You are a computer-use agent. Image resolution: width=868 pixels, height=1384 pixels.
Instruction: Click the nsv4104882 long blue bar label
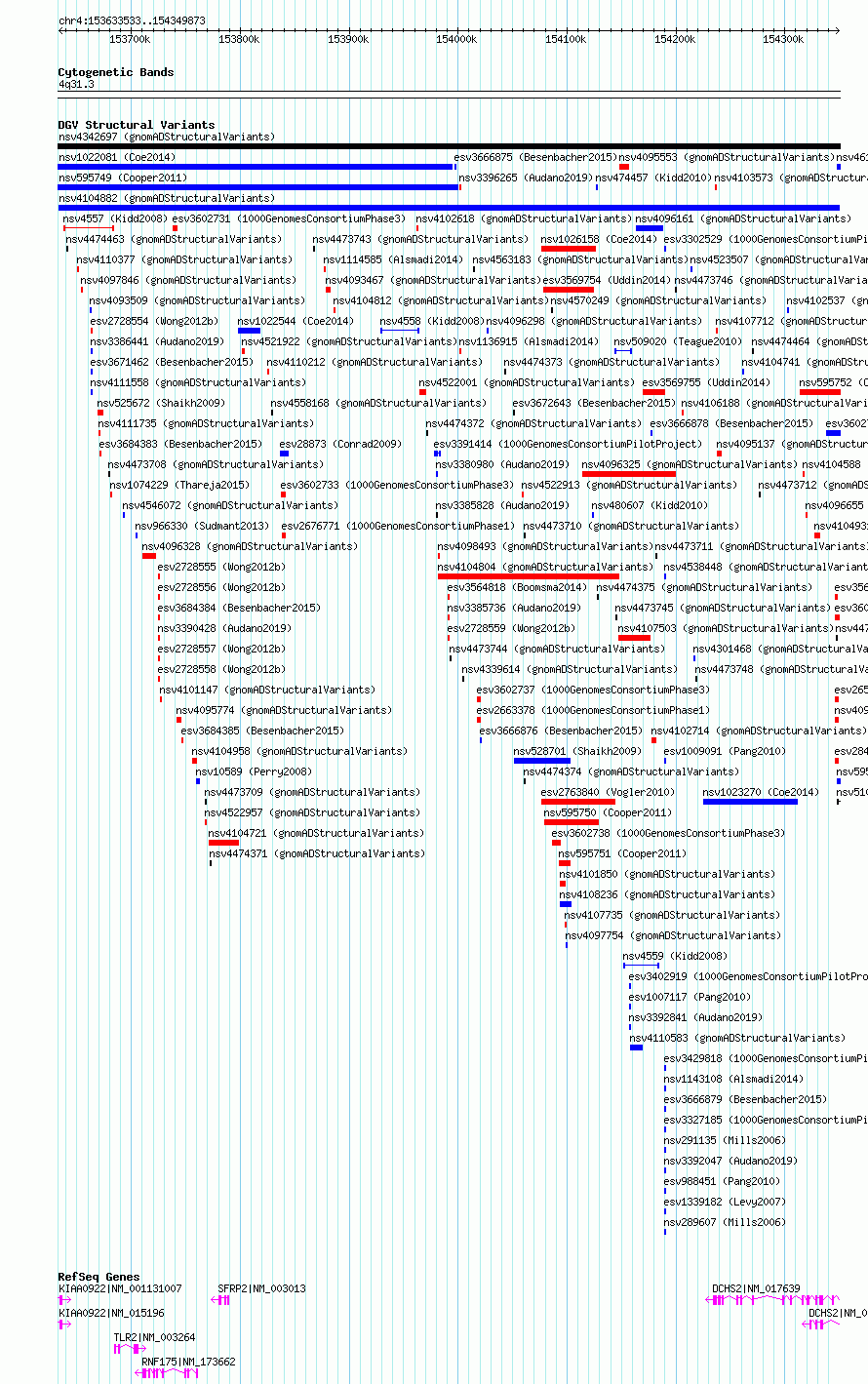[x=167, y=198]
